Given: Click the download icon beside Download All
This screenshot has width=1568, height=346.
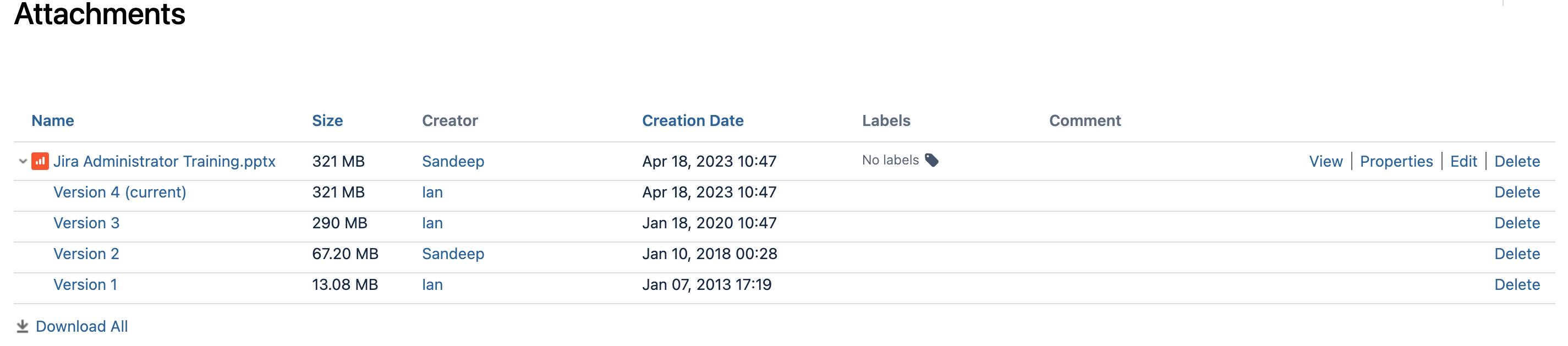Looking at the screenshot, I should [21, 326].
